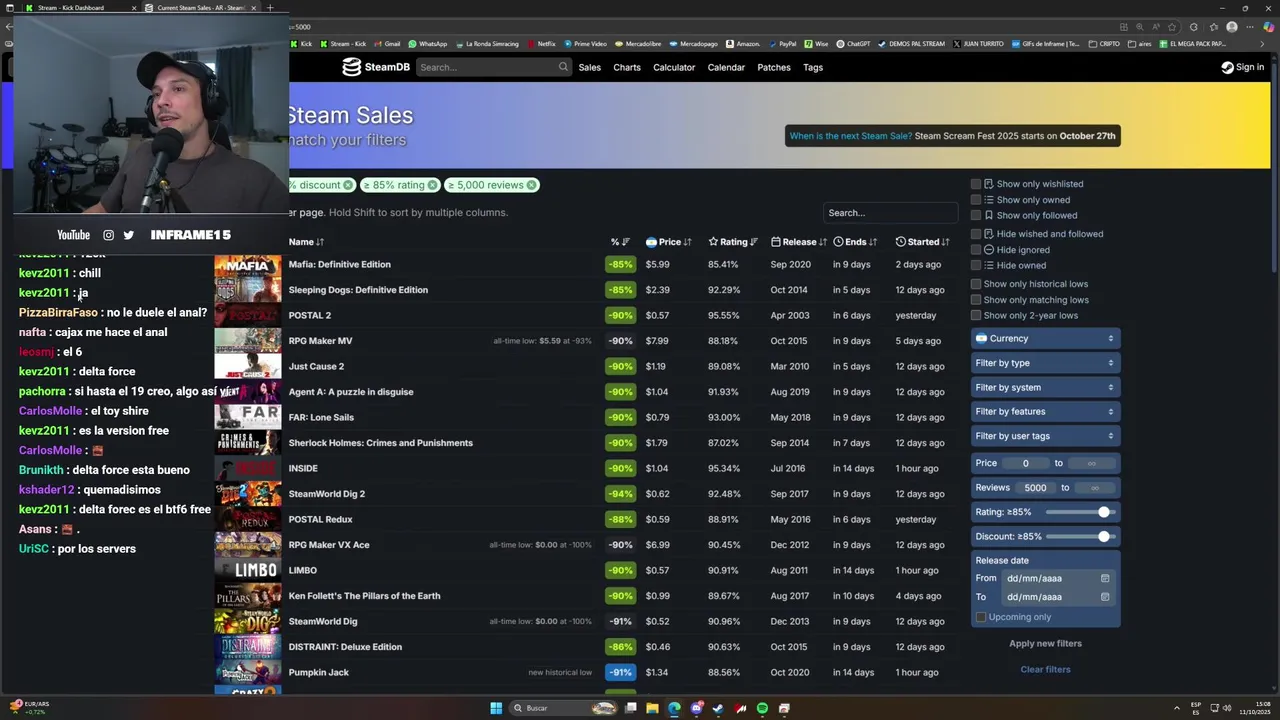1280x720 pixels.
Task: Adjust the Discount ≥85% slider handle
Action: [x=1104, y=537]
